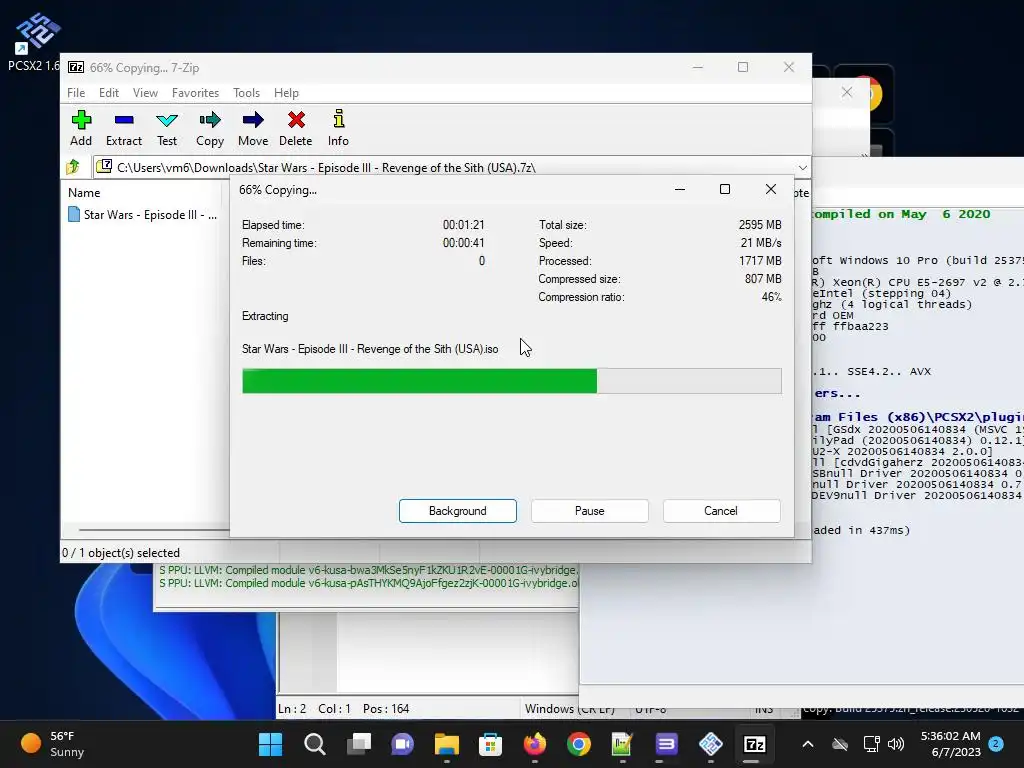Open PCSX2 1.6 desktop shortcut
This screenshot has width=1024, height=768.
tap(35, 42)
